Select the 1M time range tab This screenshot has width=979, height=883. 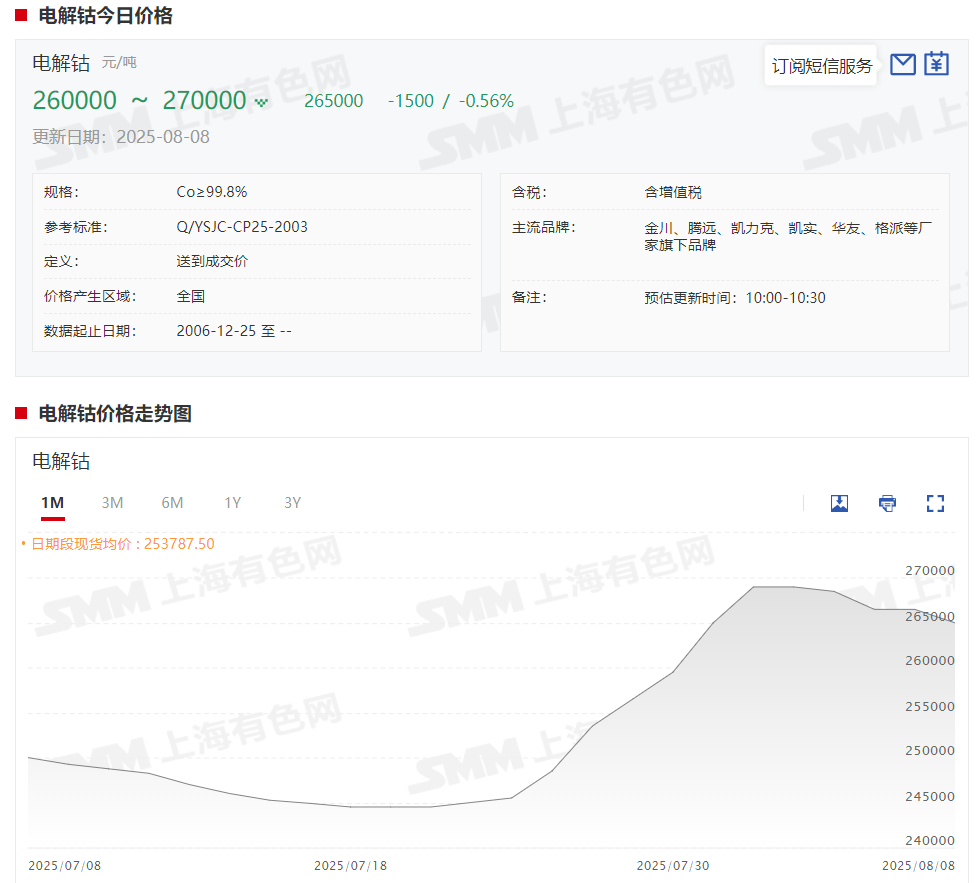pyautogui.click(x=53, y=503)
